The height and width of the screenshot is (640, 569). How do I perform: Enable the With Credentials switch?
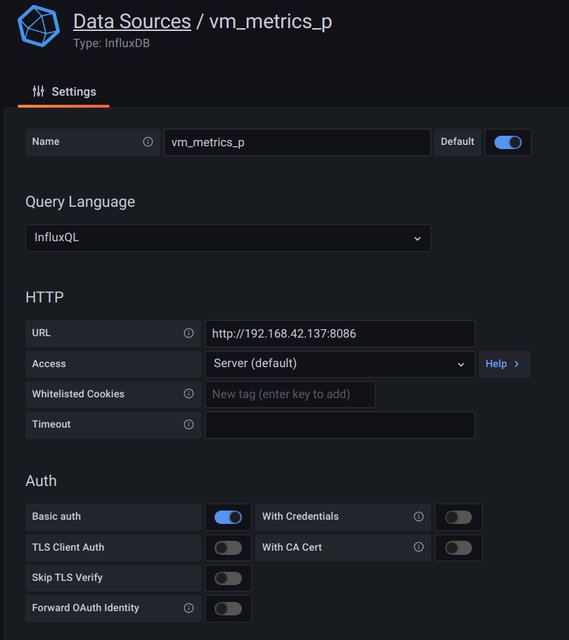coord(458,517)
